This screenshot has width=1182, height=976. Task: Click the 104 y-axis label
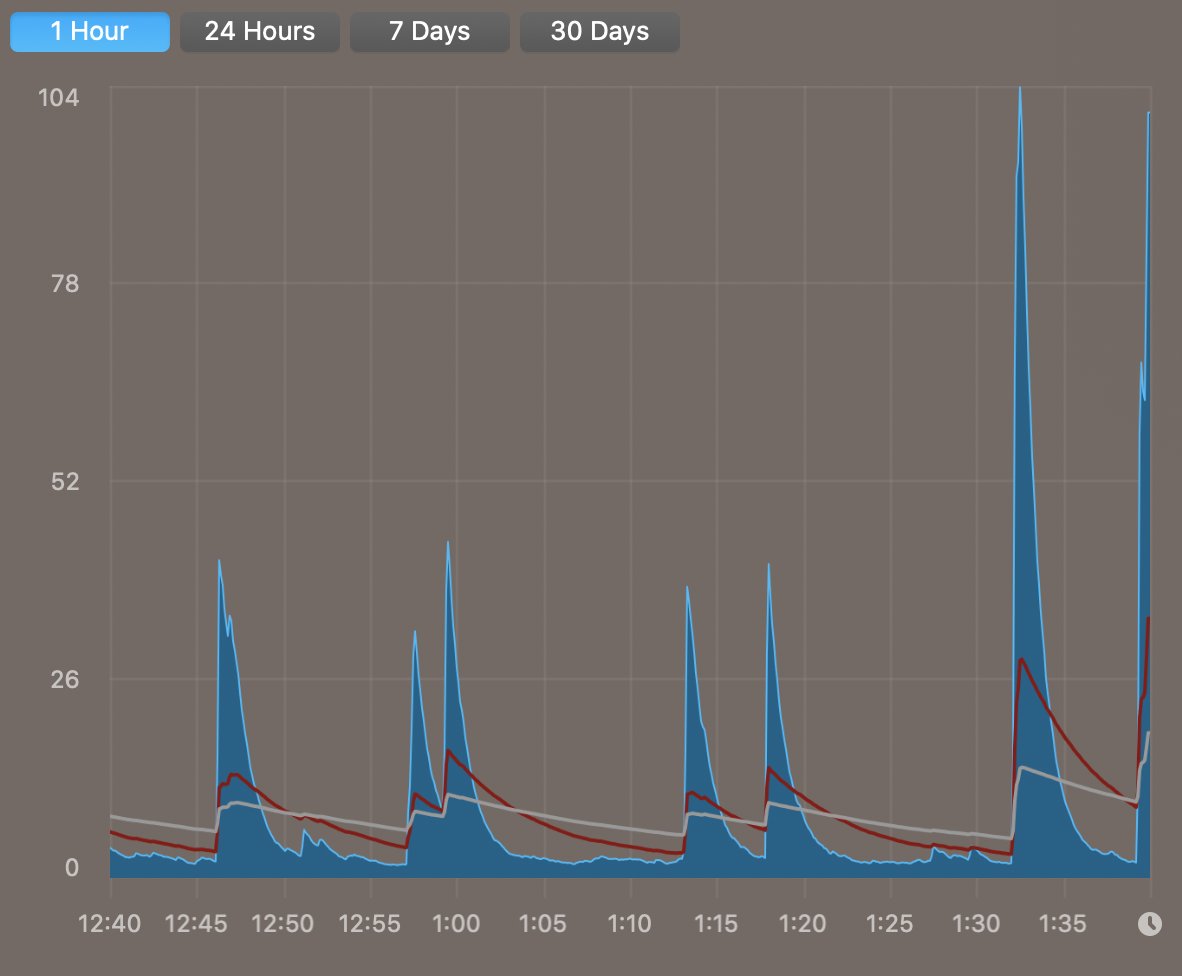[x=58, y=97]
